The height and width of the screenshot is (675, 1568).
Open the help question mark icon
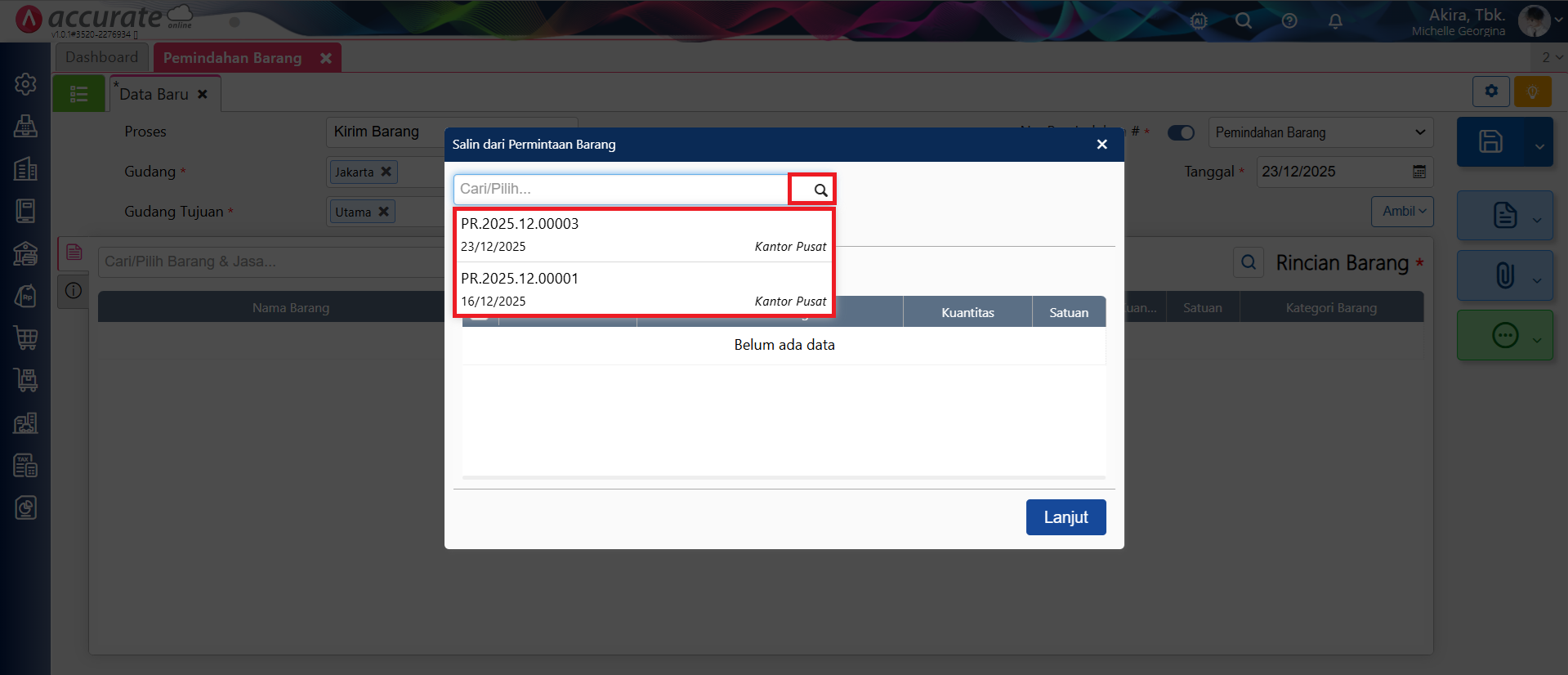pyautogui.click(x=1289, y=21)
